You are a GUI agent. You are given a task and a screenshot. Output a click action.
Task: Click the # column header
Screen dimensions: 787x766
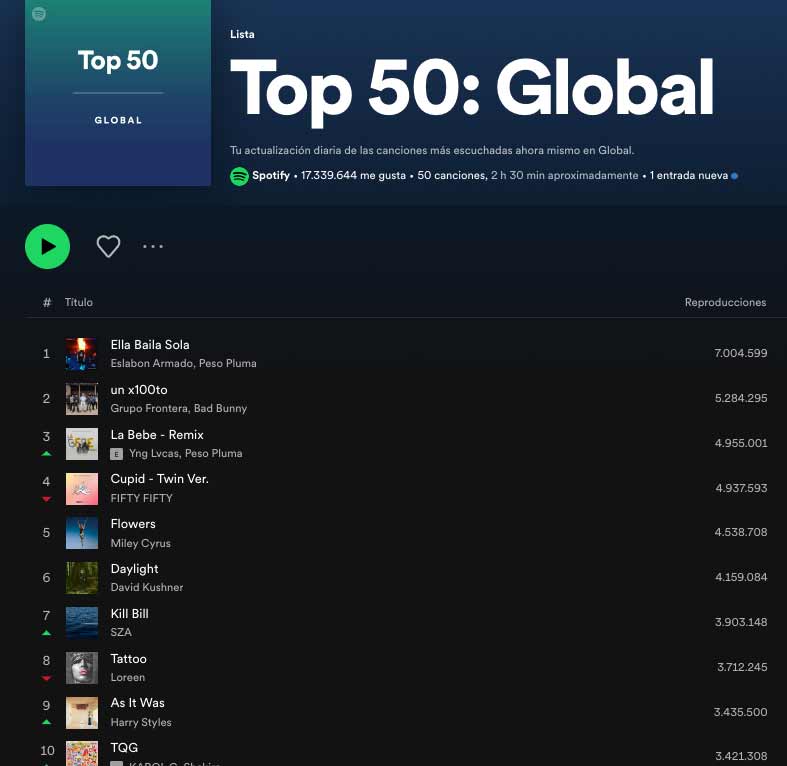[x=47, y=302]
